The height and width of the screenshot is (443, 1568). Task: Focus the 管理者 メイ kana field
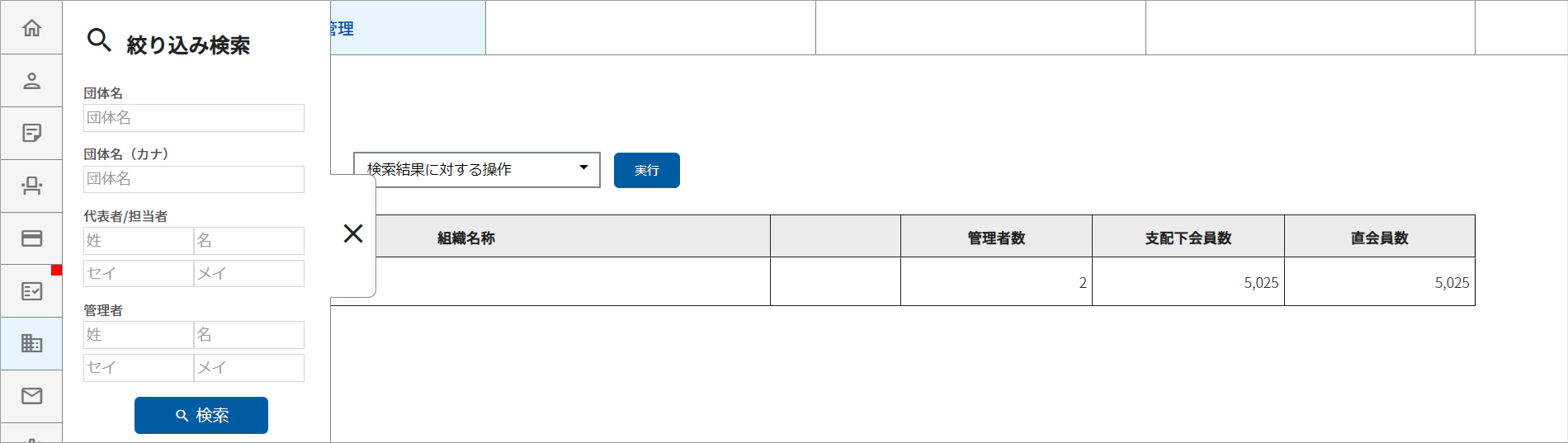249,368
